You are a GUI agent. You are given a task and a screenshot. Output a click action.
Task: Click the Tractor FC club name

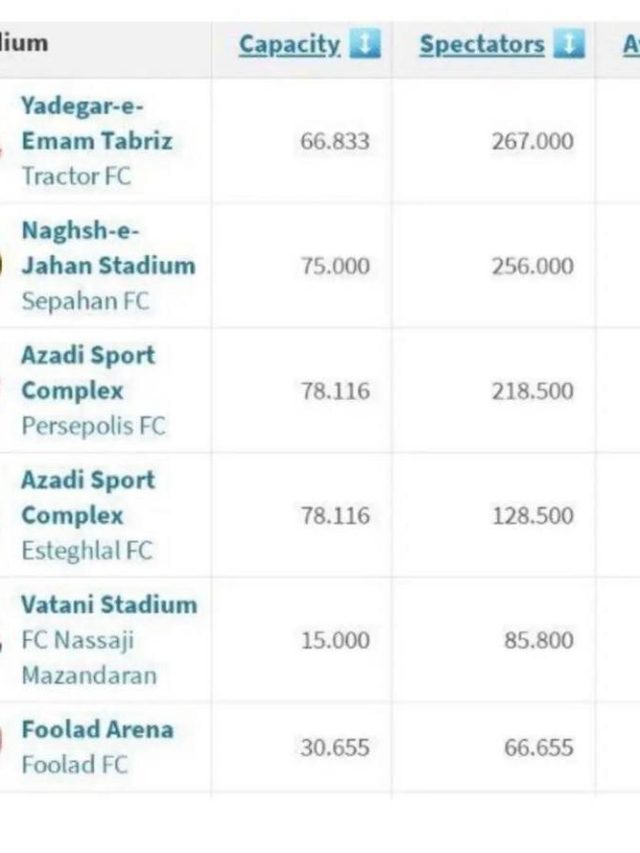[76, 176]
